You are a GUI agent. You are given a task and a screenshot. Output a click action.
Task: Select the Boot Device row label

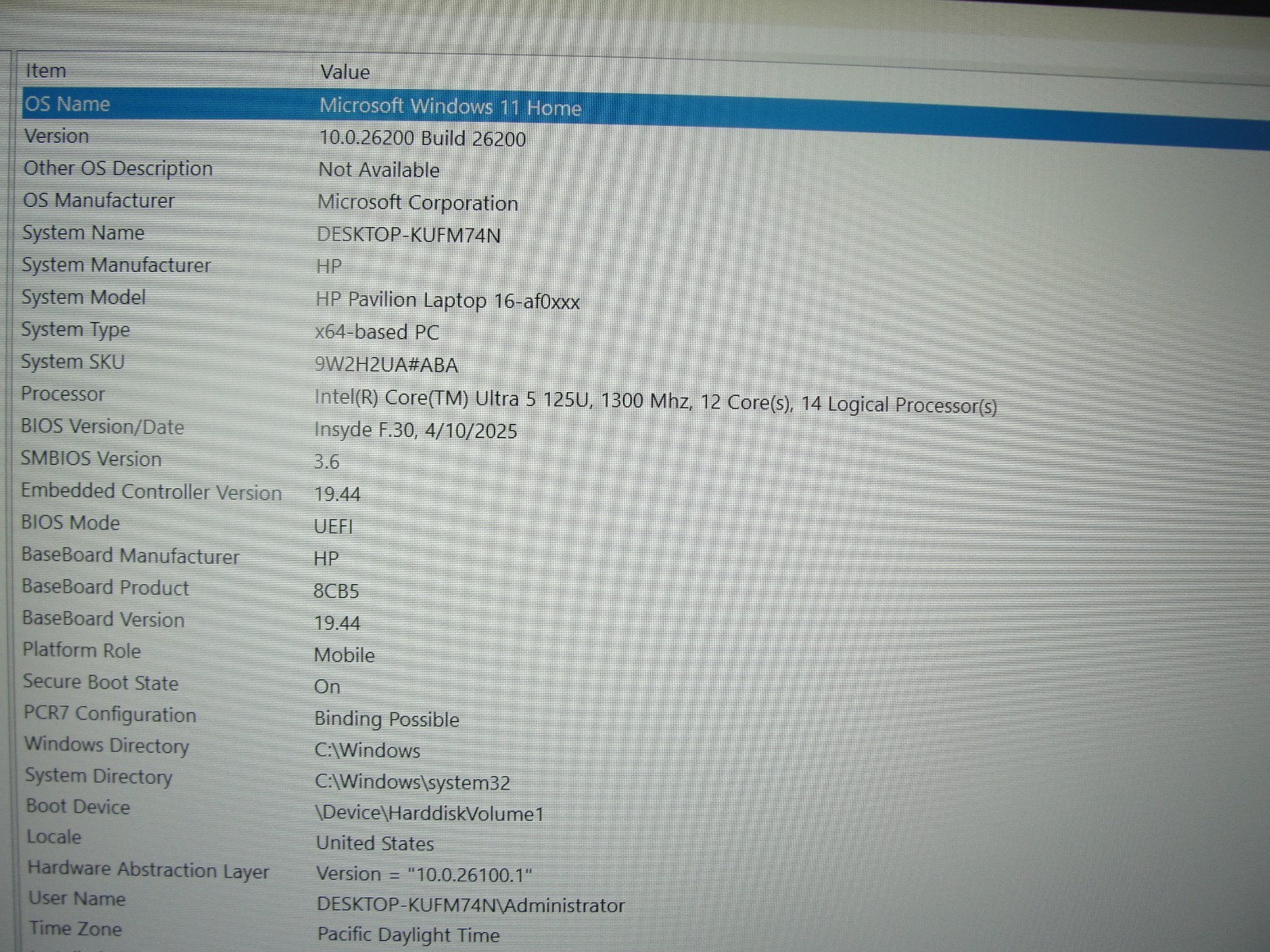click(78, 807)
